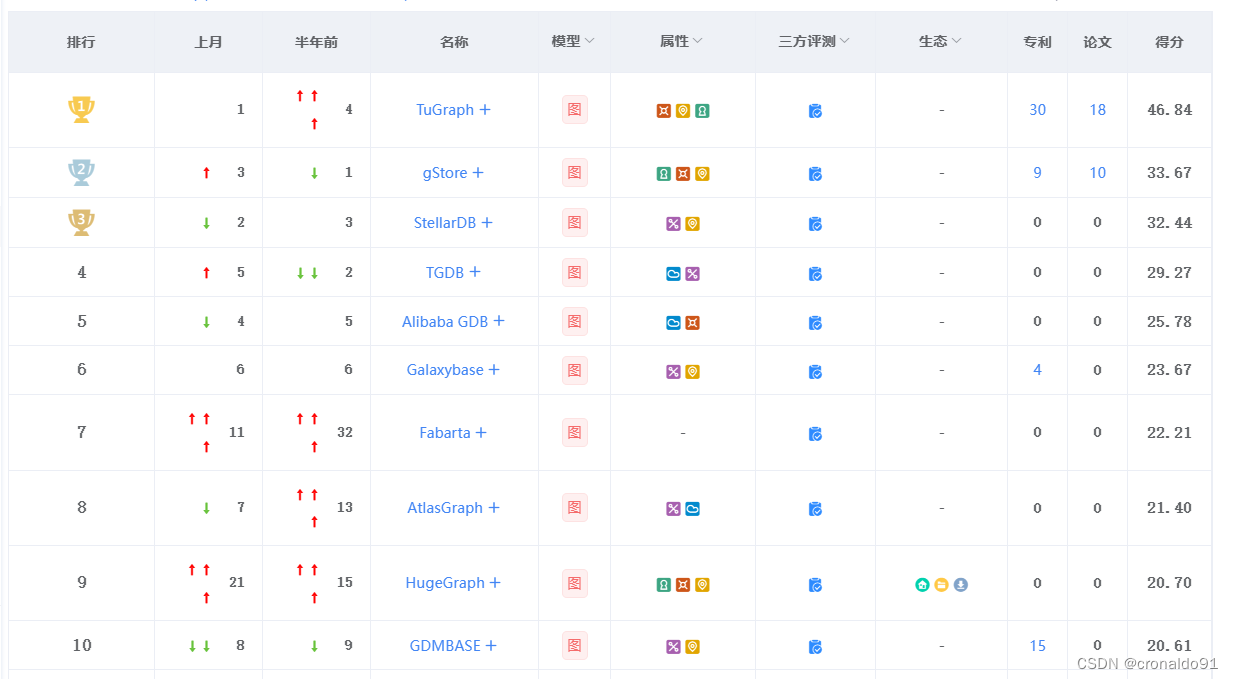This screenshot has width=1233, height=679.
Task: Open the TGDB database link
Action: pos(445,272)
